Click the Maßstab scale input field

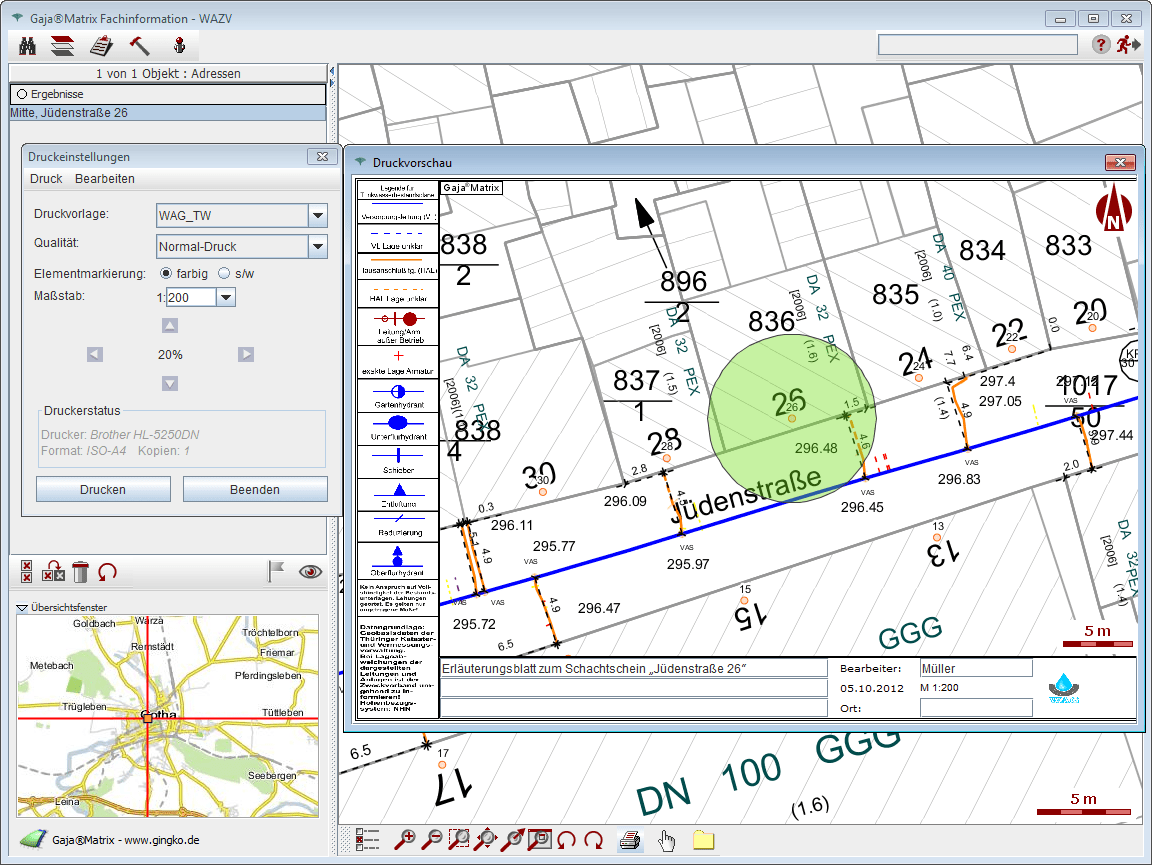[x=190, y=297]
